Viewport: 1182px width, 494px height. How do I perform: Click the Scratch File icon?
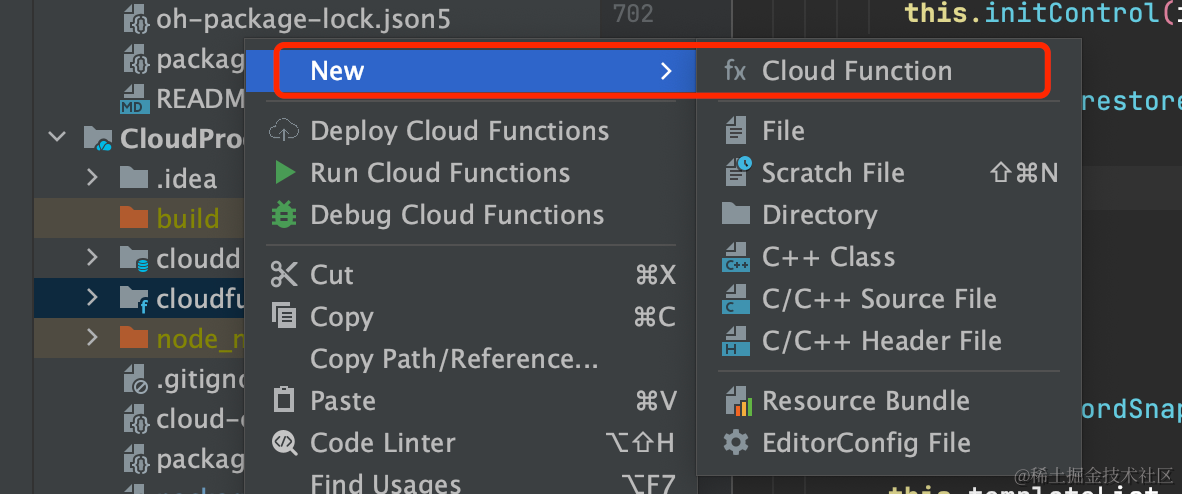(737, 172)
